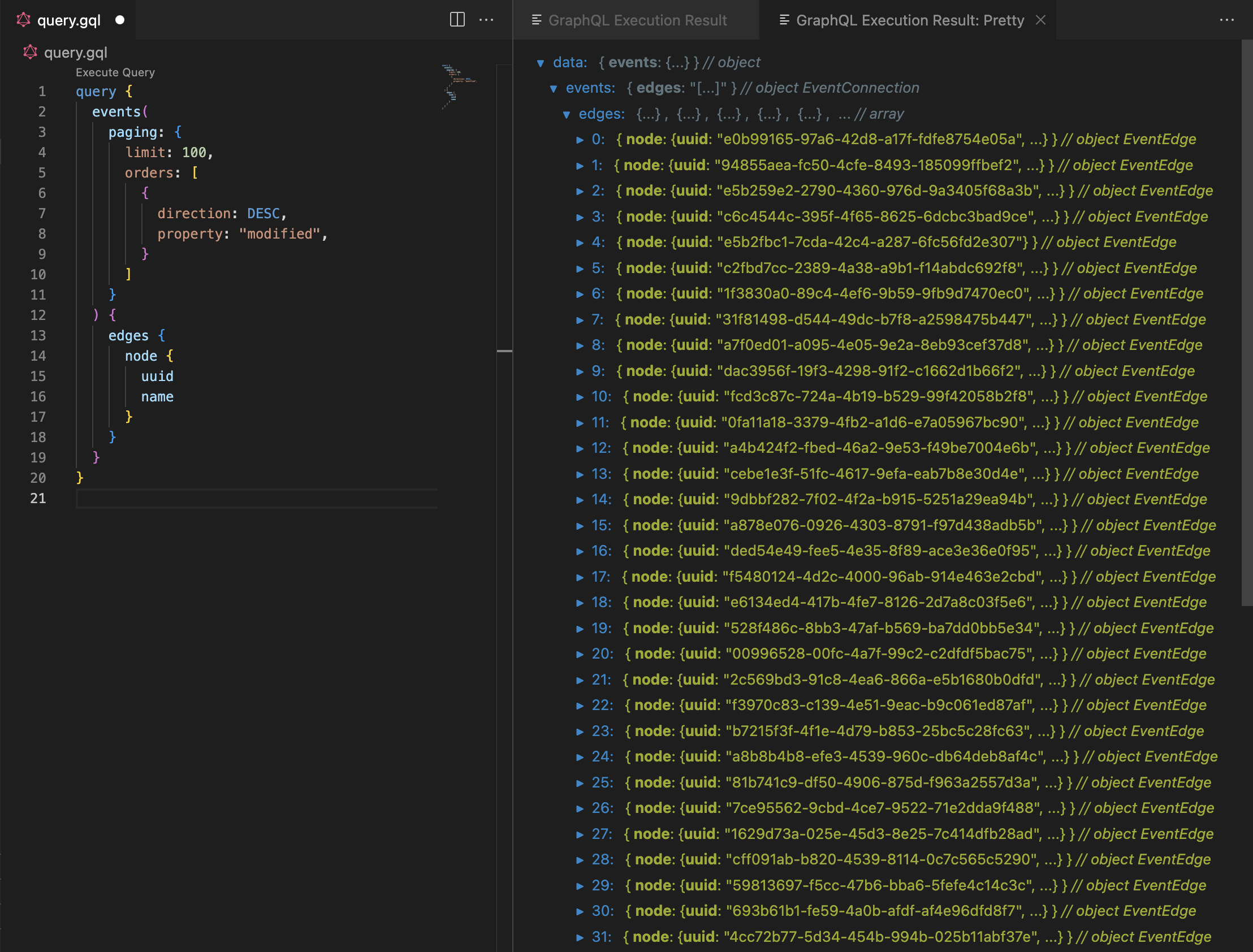1253x952 pixels.
Task: Open the split editor icon
Action: (457, 20)
